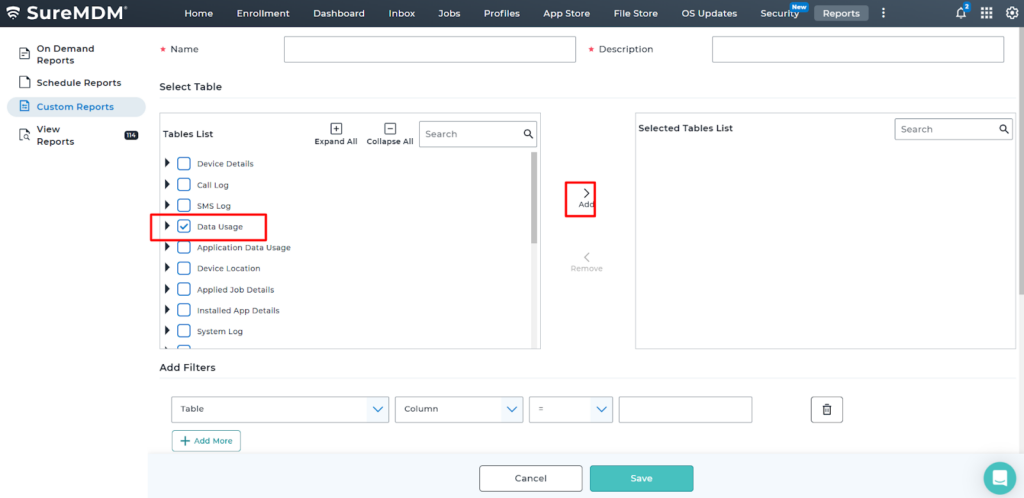The height and width of the screenshot is (498, 1024).
Task: Check the Device Details checkbox
Action: (184, 163)
